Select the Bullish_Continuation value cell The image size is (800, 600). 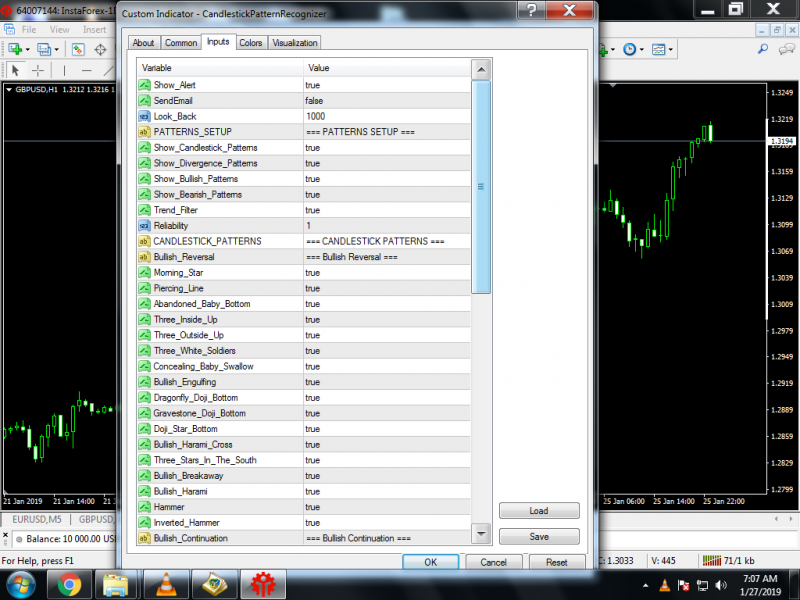coord(387,538)
